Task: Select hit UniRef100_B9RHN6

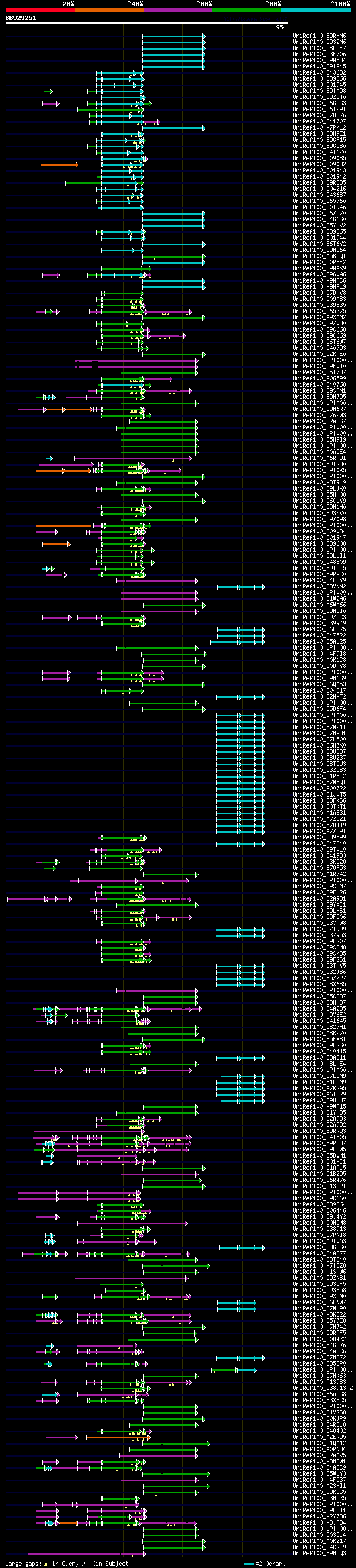Action: [x=319, y=36]
